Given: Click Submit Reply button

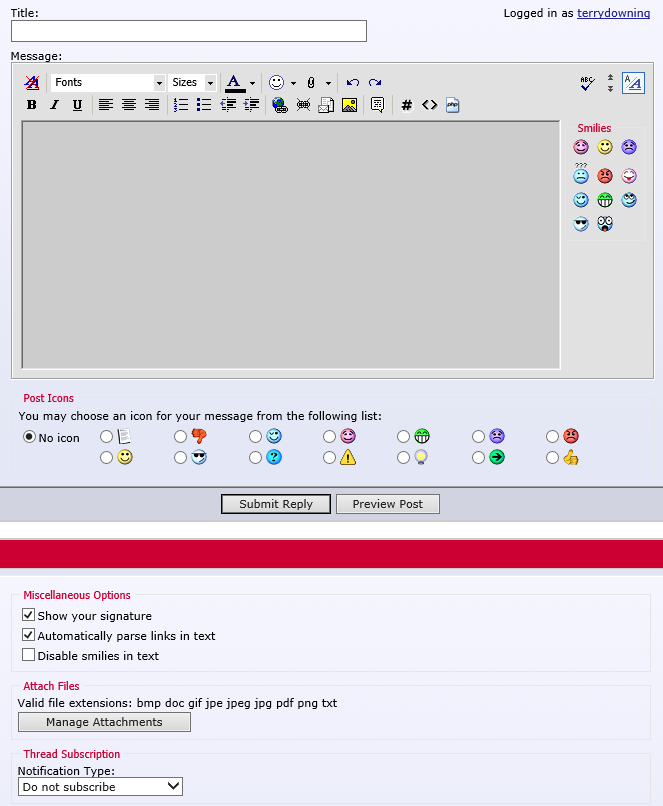Looking at the screenshot, I should 276,504.
